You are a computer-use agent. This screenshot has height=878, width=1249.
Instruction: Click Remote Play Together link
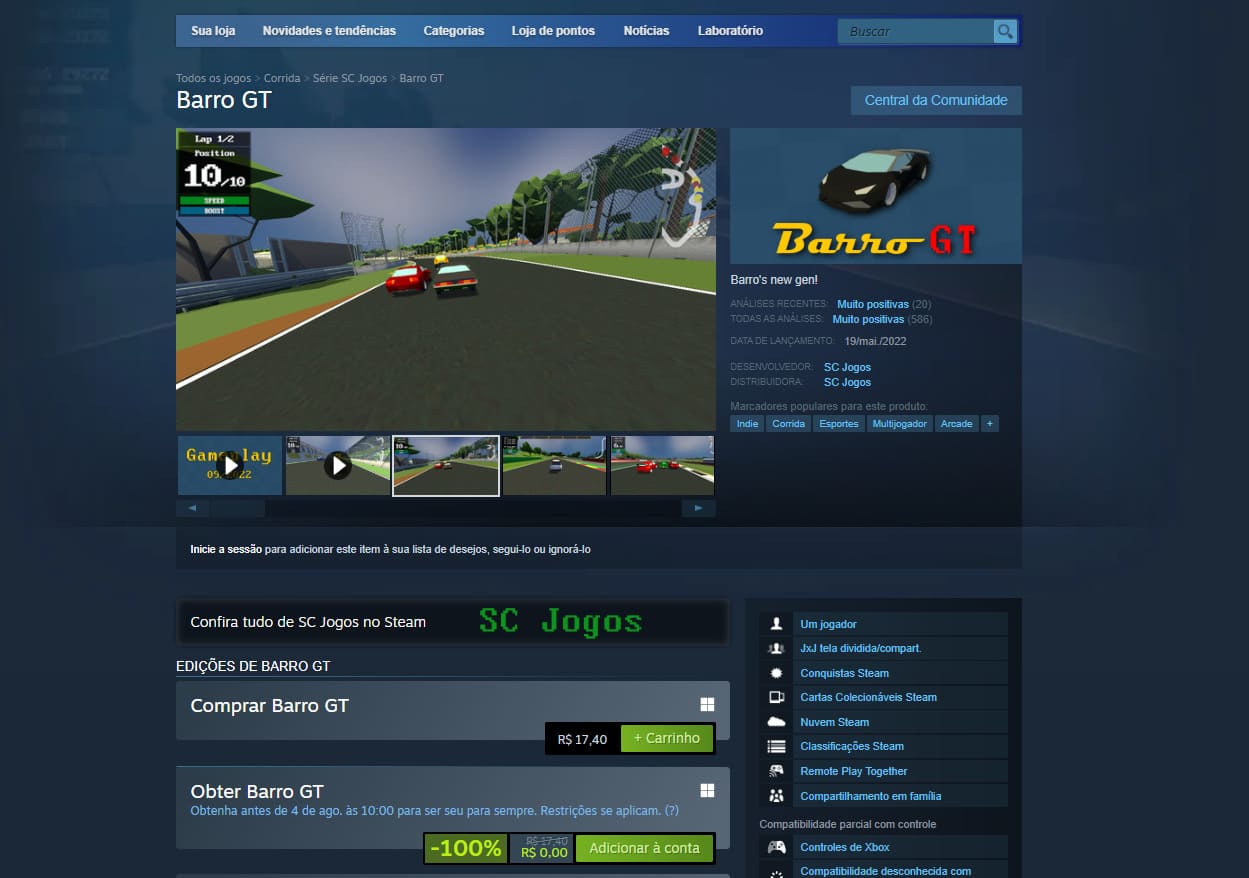854,771
